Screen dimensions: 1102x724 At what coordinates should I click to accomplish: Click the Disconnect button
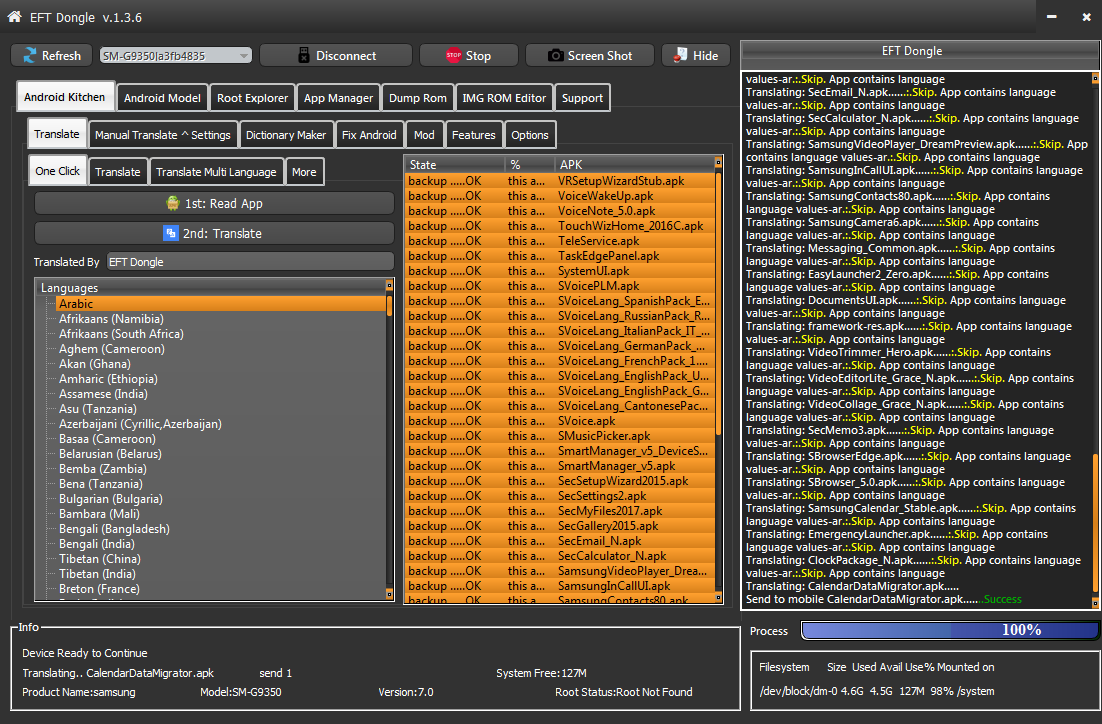pyautogui.click(x=336, y=56)
